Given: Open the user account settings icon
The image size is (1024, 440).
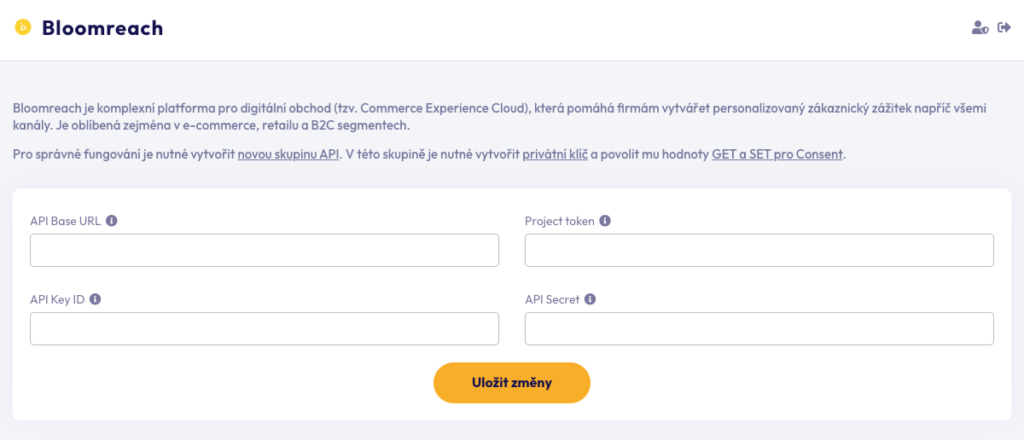Looking at the screenshot, I should [x=979, y=28].
